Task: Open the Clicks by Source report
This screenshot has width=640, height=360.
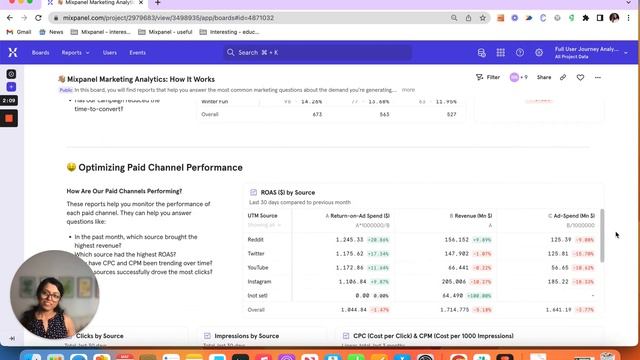Action: tap(99, 336)
